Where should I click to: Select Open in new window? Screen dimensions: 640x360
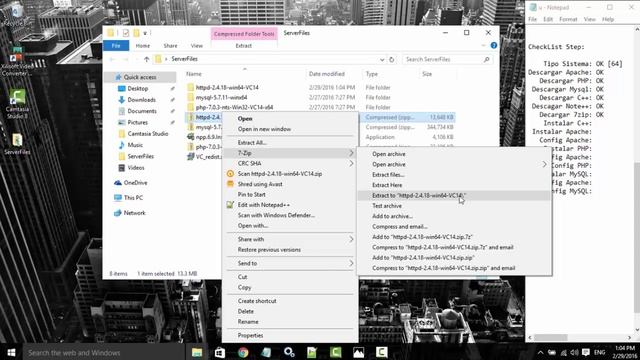point(264,129)
